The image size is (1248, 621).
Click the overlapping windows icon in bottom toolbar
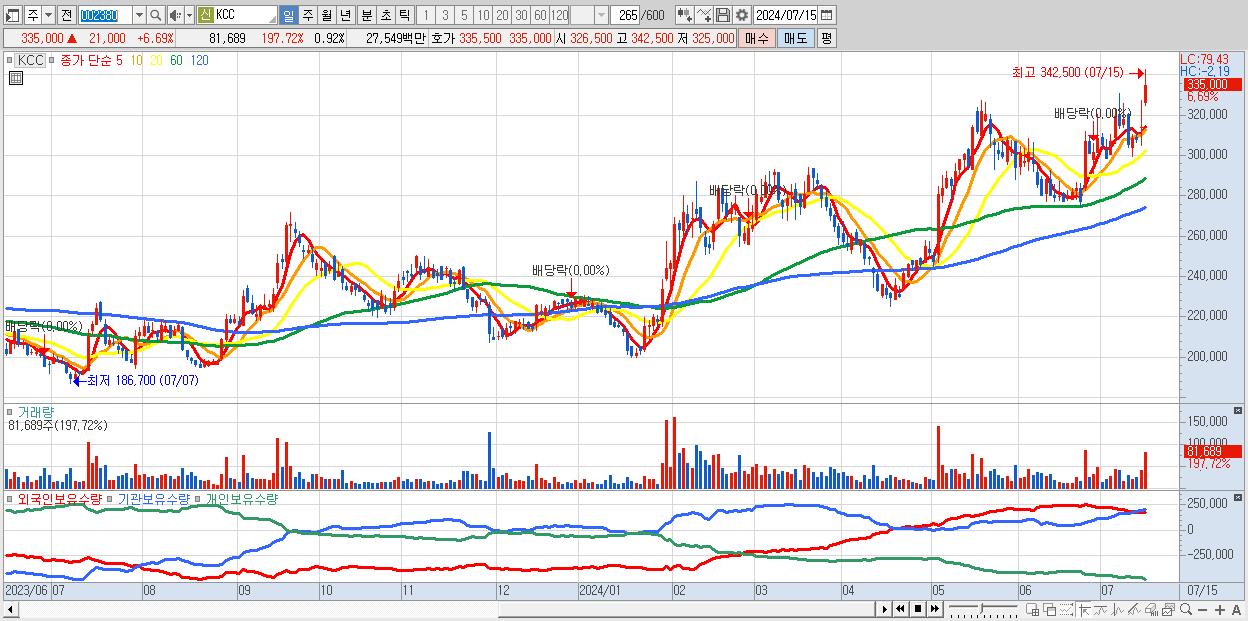1049,609
